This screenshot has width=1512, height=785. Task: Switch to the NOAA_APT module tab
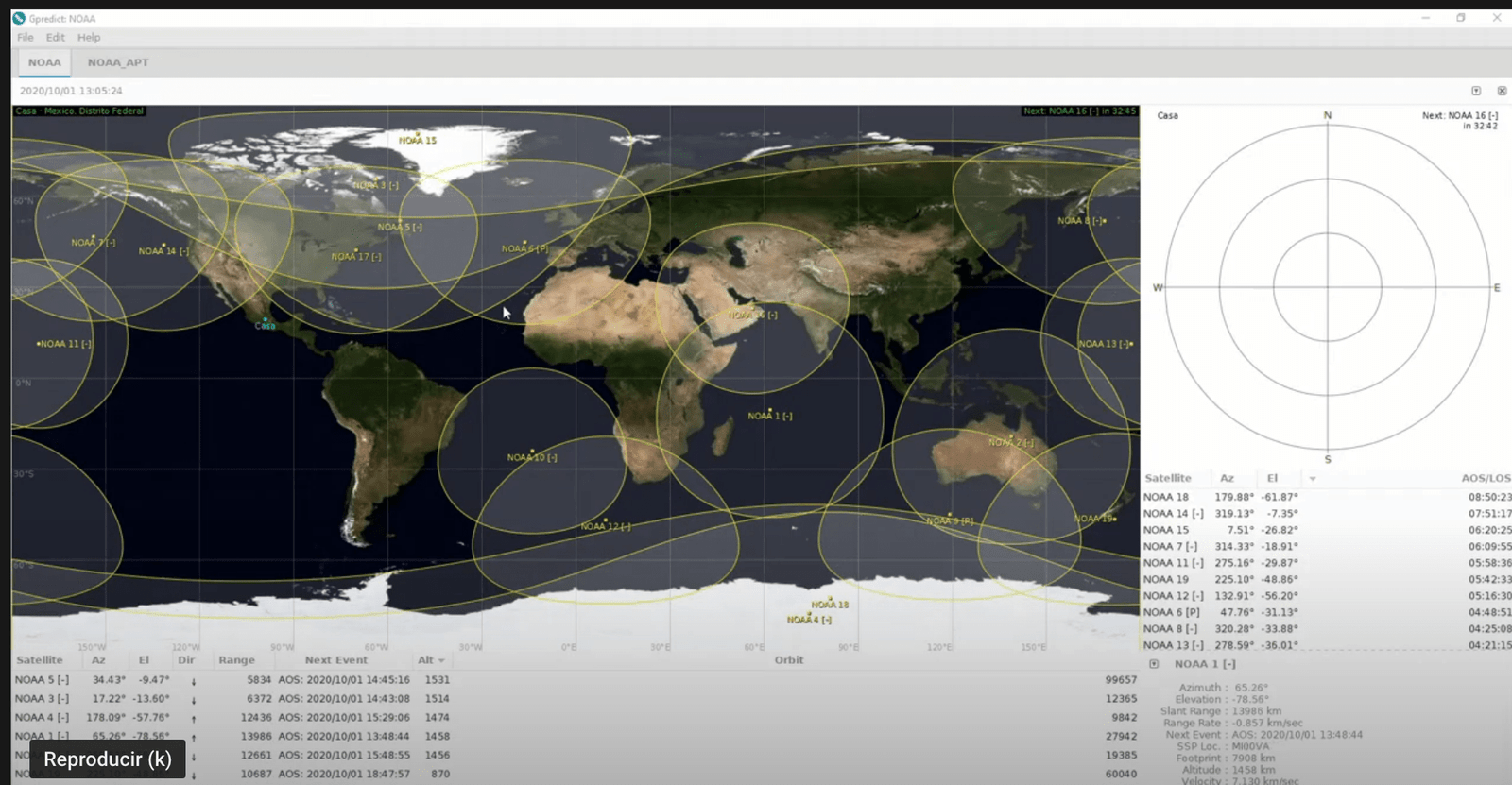click(118, 62)
